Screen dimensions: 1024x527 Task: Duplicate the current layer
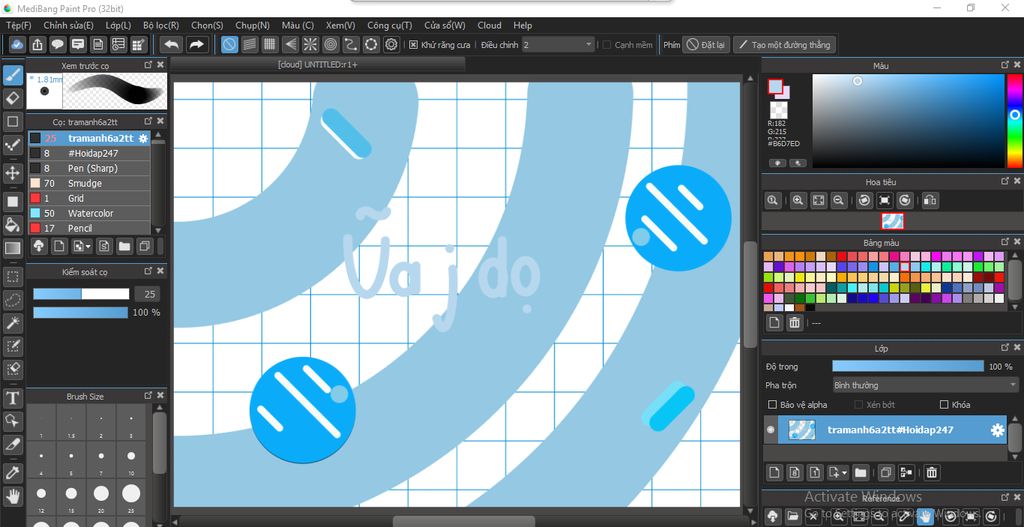coord(886,472)
